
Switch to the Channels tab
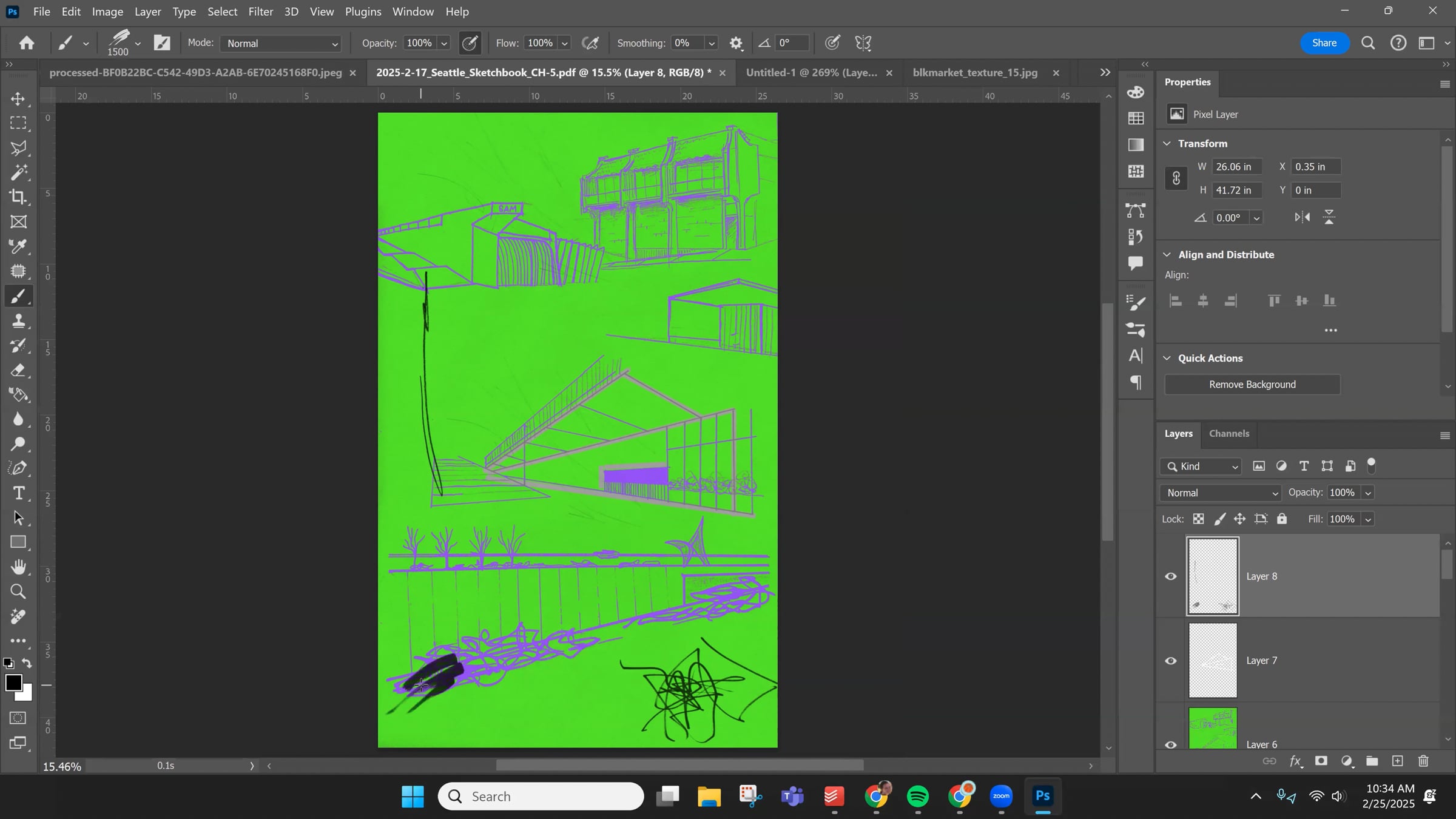point(1229,434)
